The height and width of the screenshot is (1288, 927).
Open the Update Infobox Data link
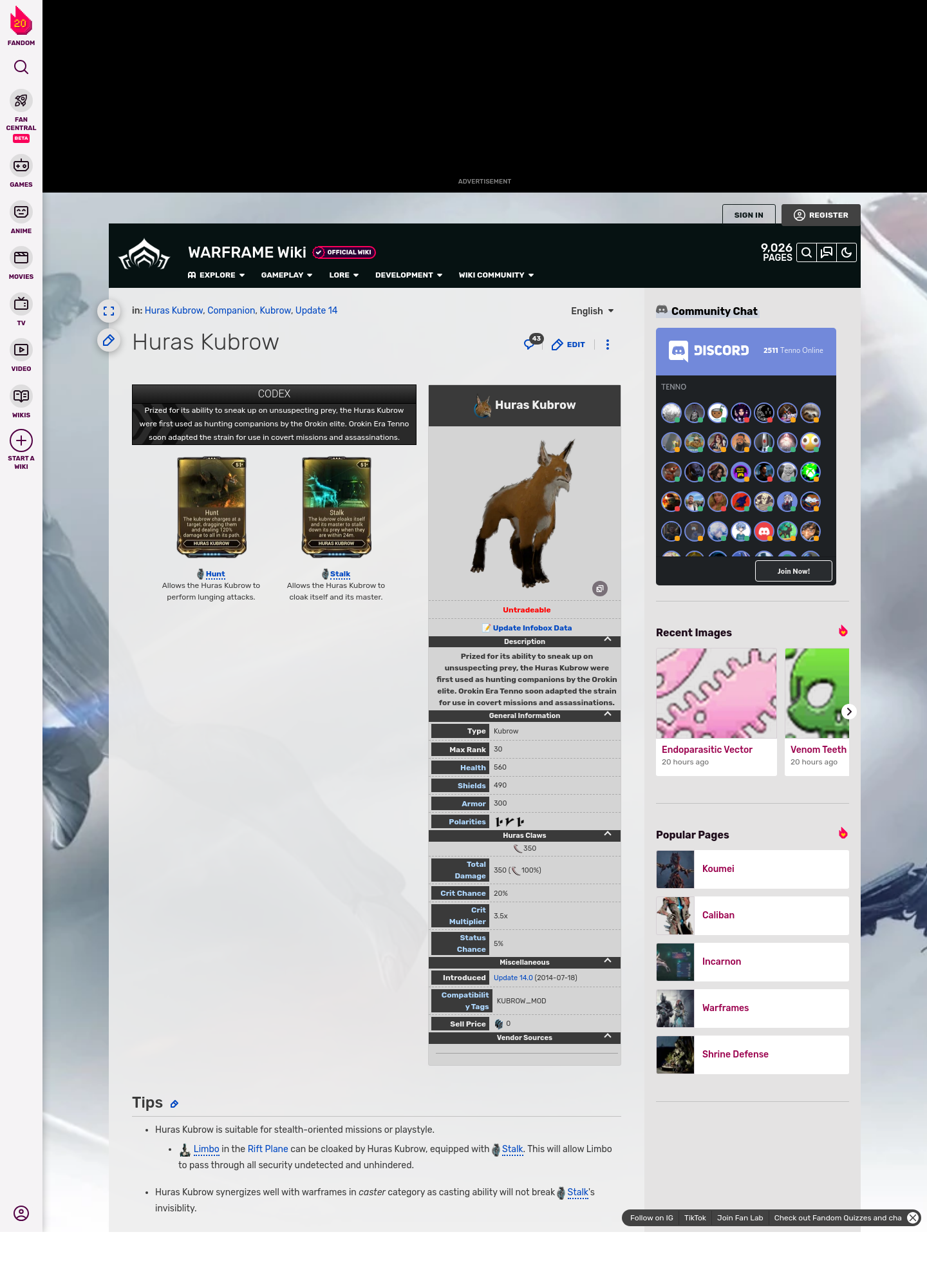point(532,628)
